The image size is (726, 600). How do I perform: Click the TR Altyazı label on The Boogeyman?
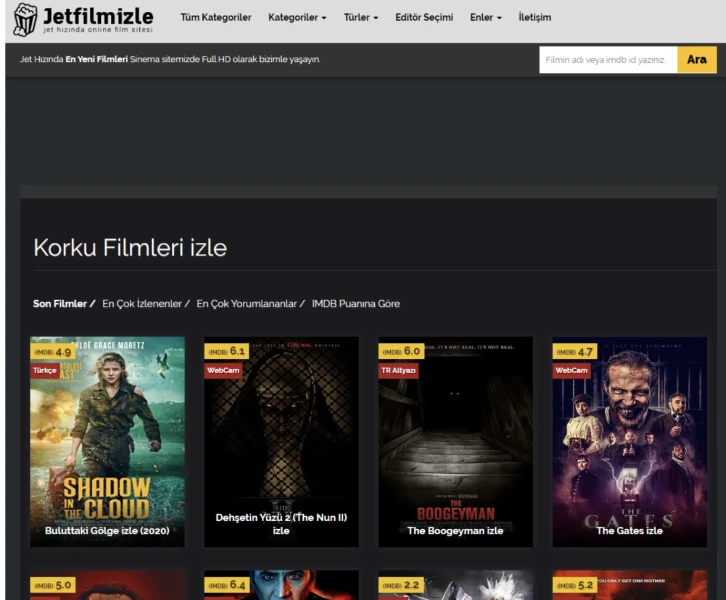point(398,370)
